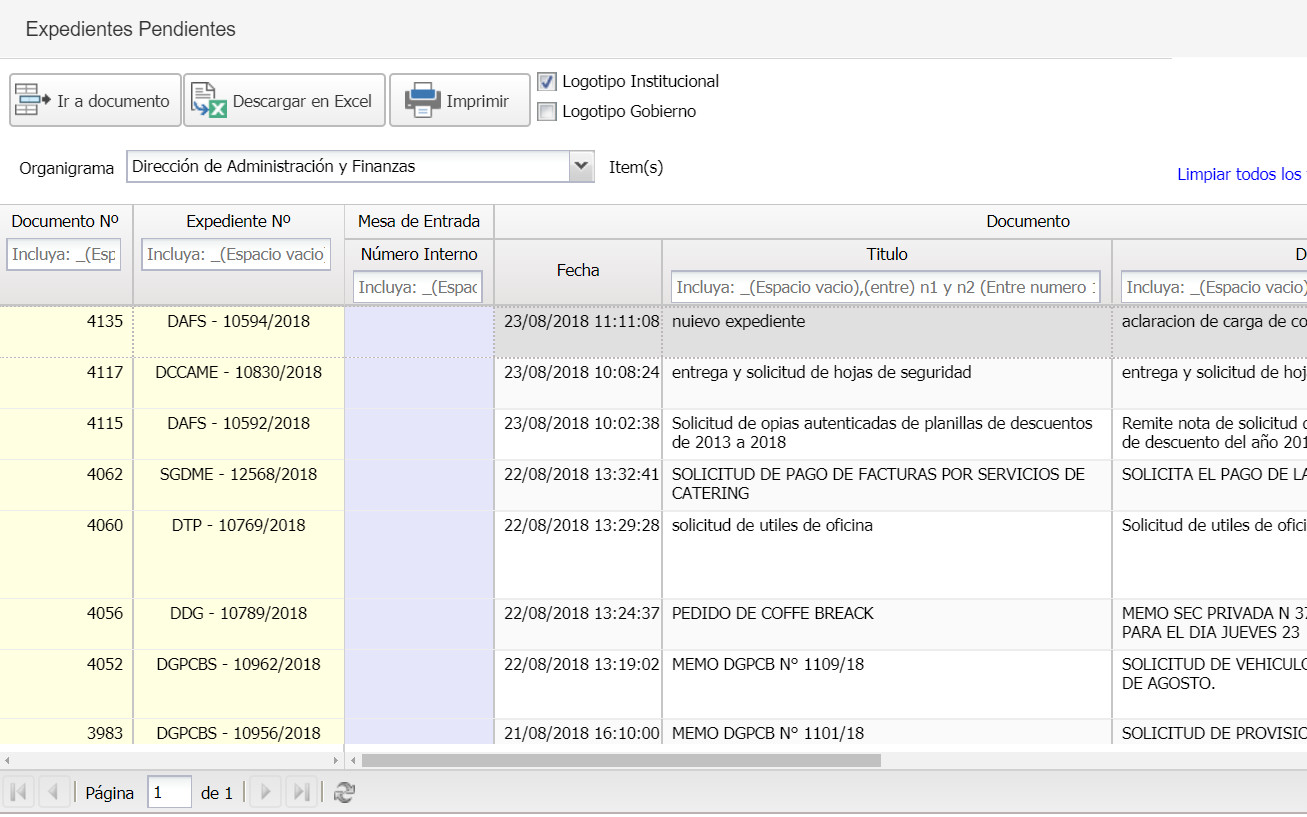Uncheck Logotipo Institucional checkbox
The height and width of the screenshot is (817, 1307).
pyautogui.click(x=547, y=82)
